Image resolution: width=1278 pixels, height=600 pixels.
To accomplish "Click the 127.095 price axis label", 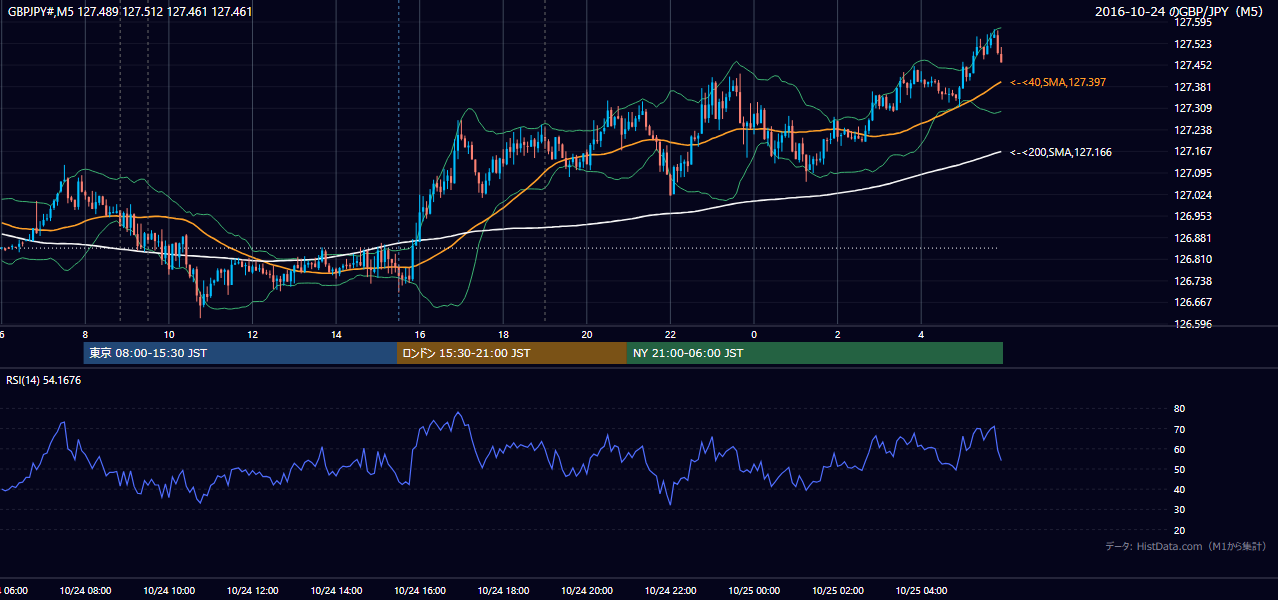I will coord(1193,173).
